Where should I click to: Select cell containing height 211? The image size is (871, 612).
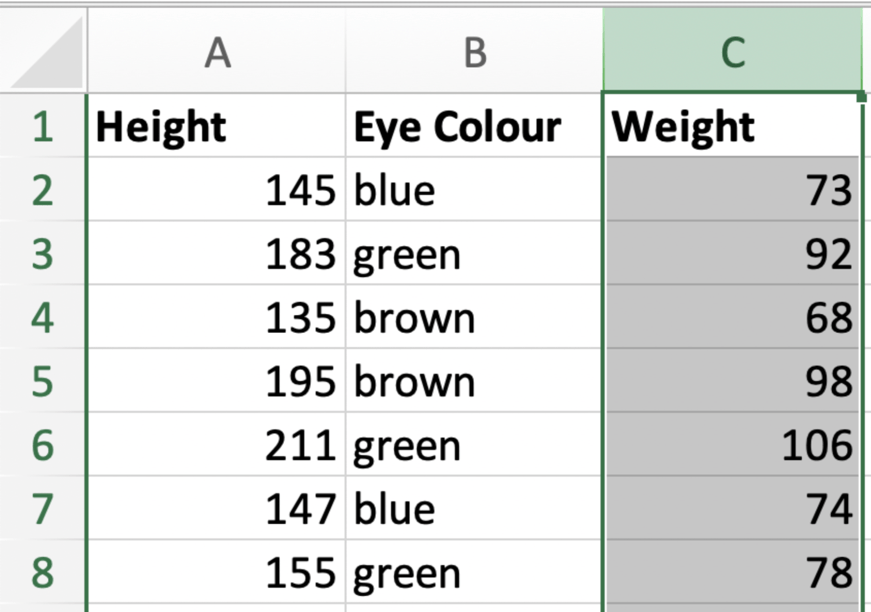(217, 444)
